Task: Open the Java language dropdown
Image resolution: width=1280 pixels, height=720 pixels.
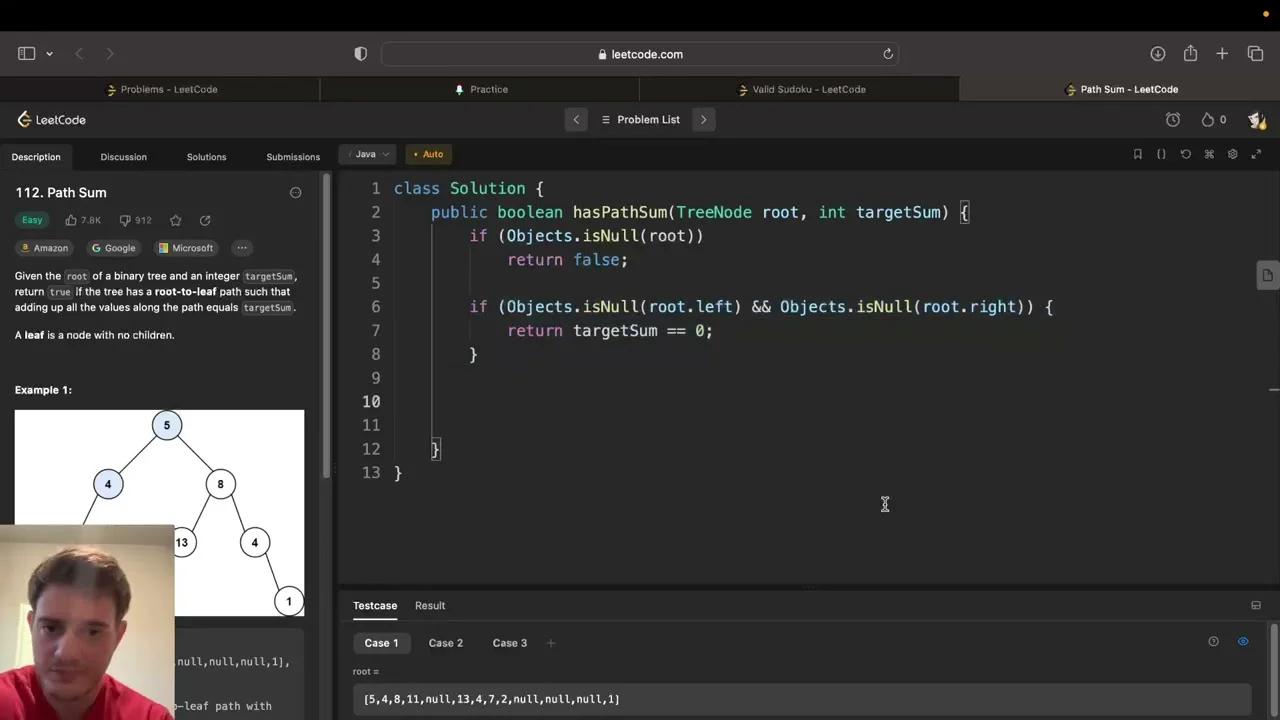Action: [x=367, y=154]
